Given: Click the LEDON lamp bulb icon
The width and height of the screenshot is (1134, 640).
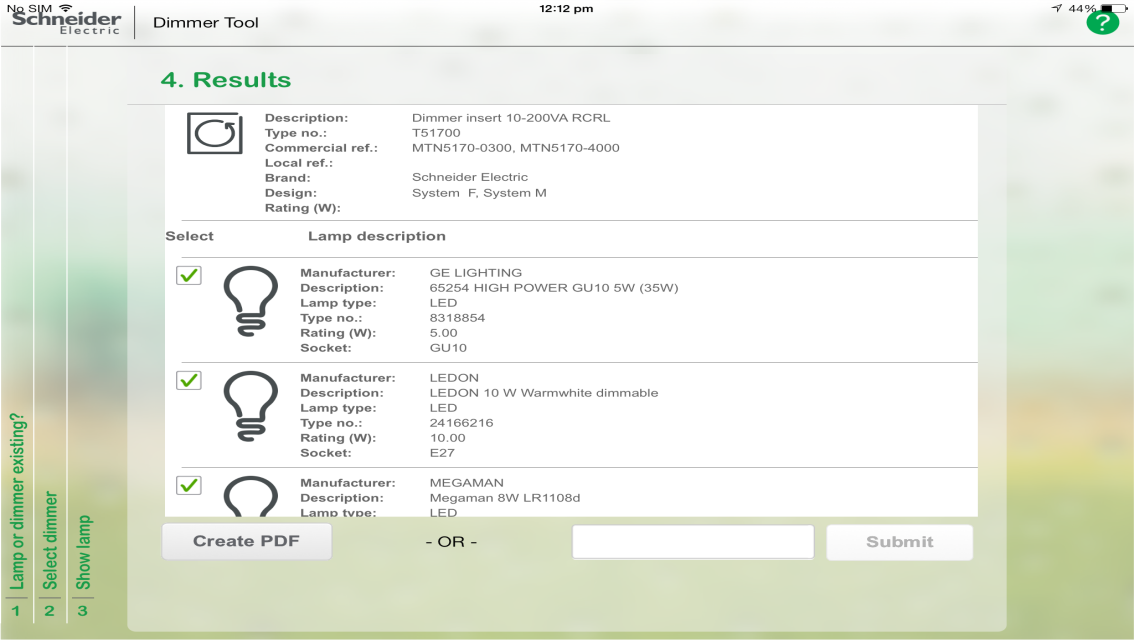Looking at the screenshot, I should tap(250, 406).
